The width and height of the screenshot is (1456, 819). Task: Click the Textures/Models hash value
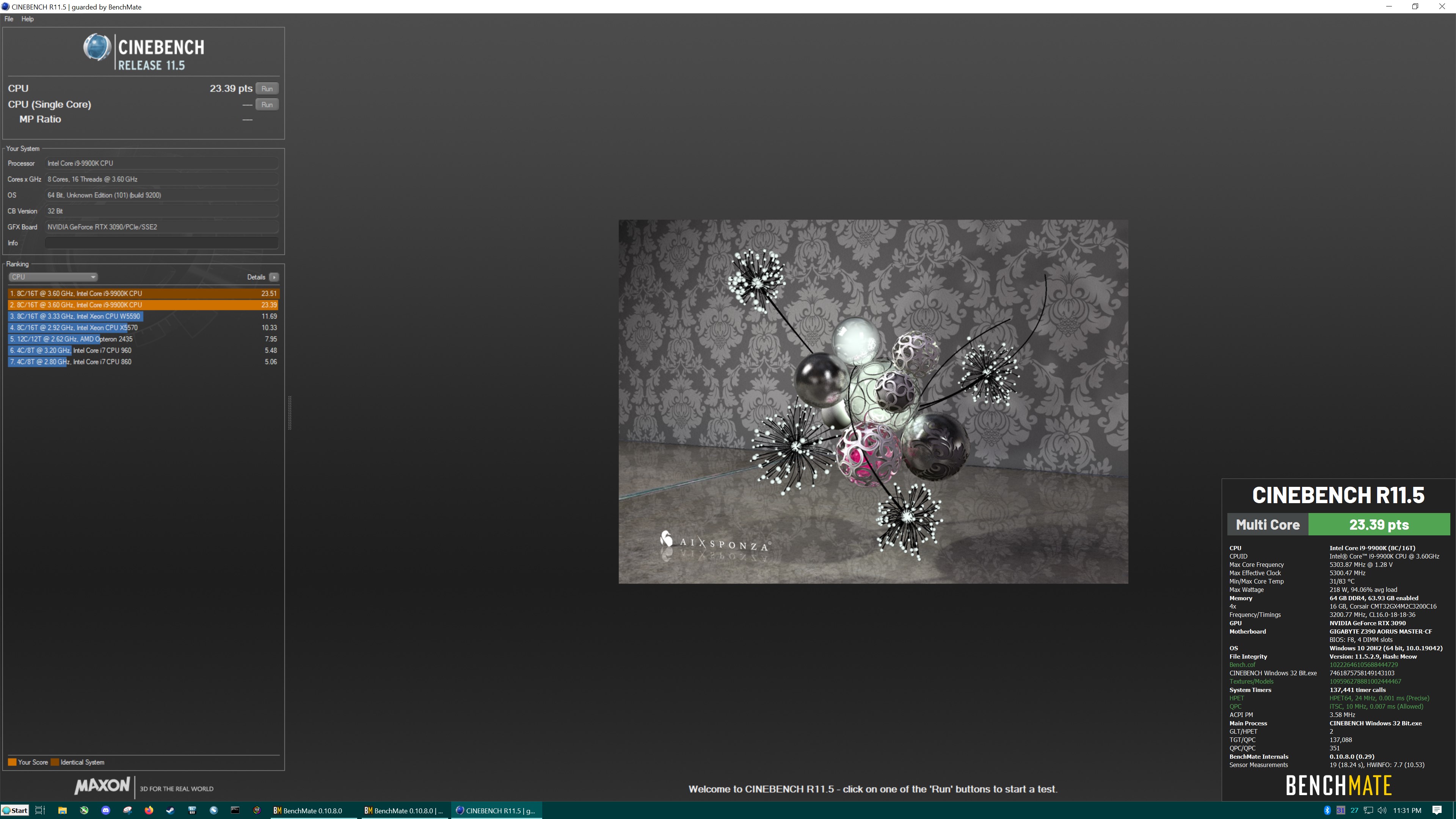pyautogui.click(x=1365, y=682)
